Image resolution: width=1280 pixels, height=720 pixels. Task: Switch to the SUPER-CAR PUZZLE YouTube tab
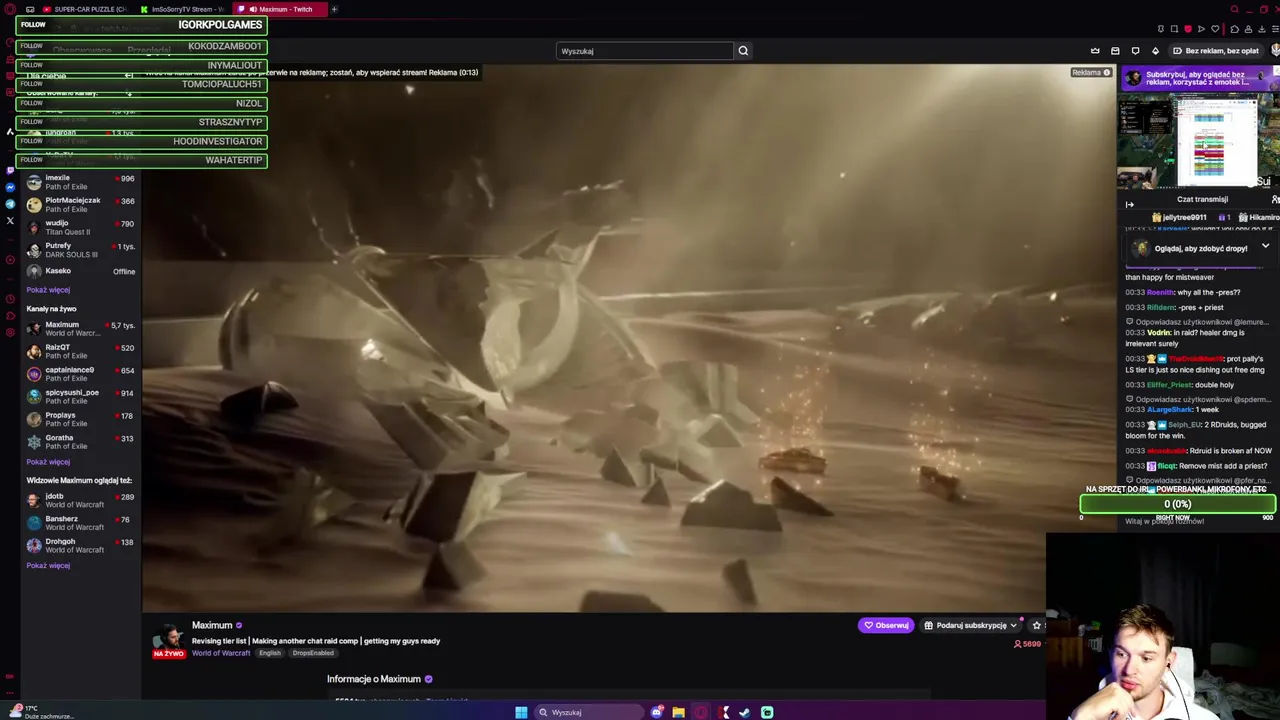(x=83, y=9)
